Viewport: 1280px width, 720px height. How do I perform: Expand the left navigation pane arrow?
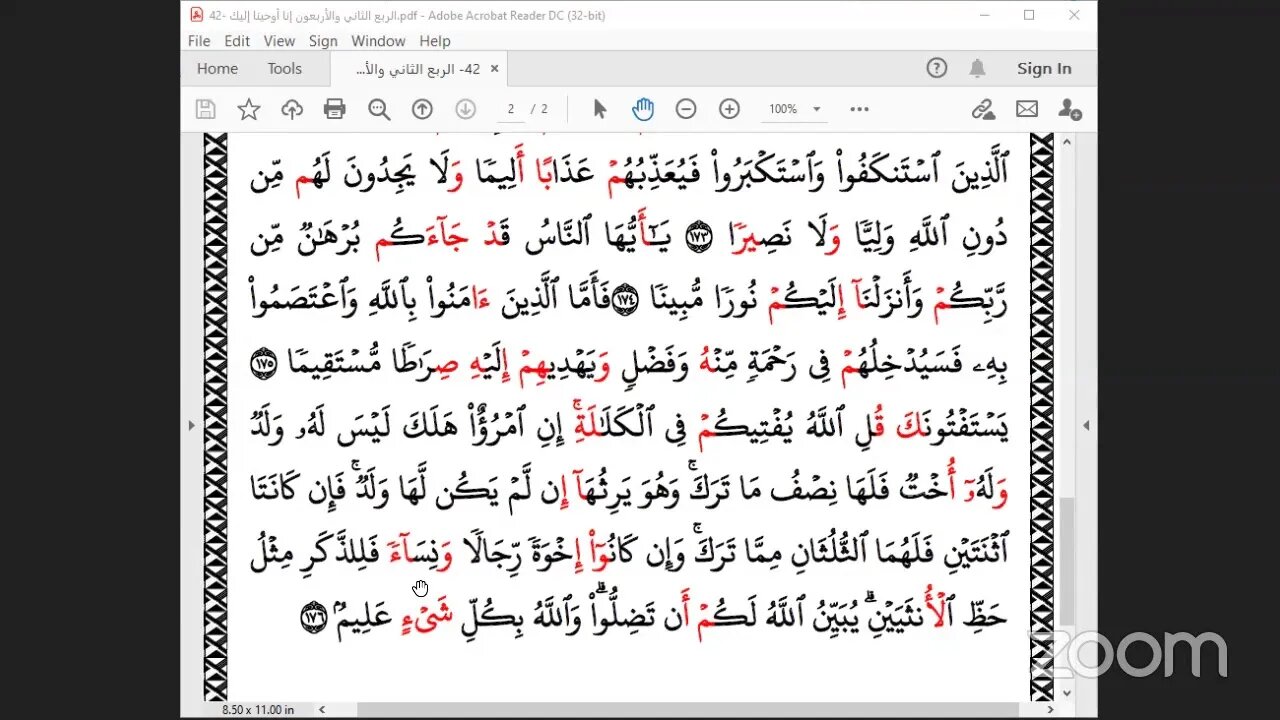[x=191, y=425]
